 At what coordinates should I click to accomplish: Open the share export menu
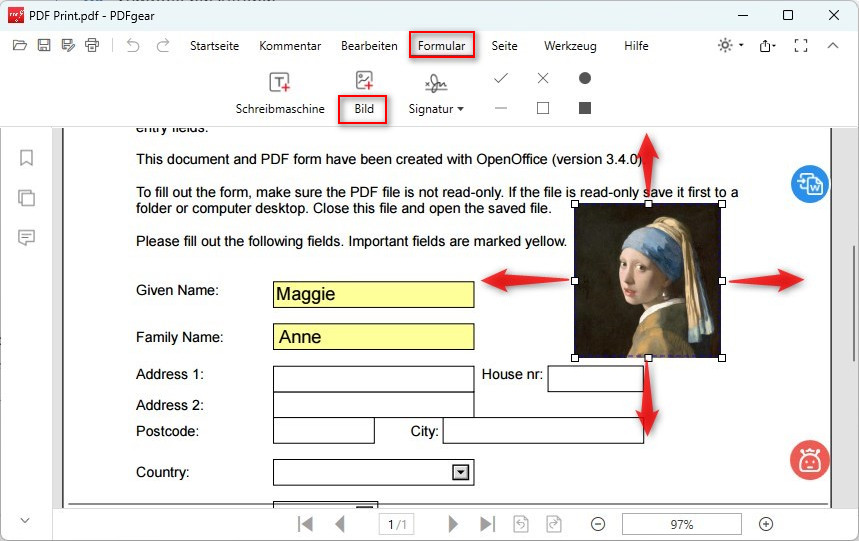(768, 46)
